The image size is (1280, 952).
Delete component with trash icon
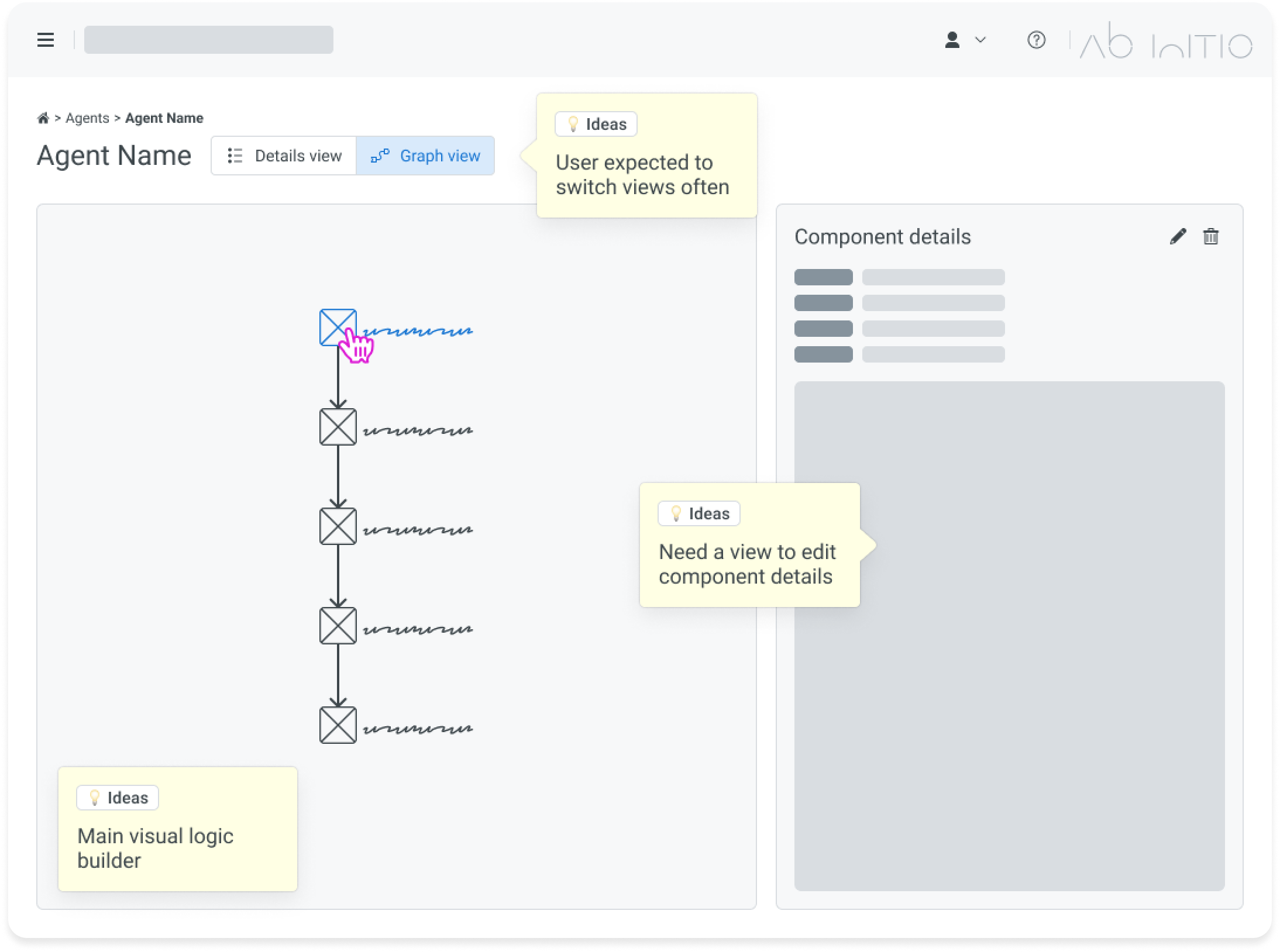[1210, 236]
